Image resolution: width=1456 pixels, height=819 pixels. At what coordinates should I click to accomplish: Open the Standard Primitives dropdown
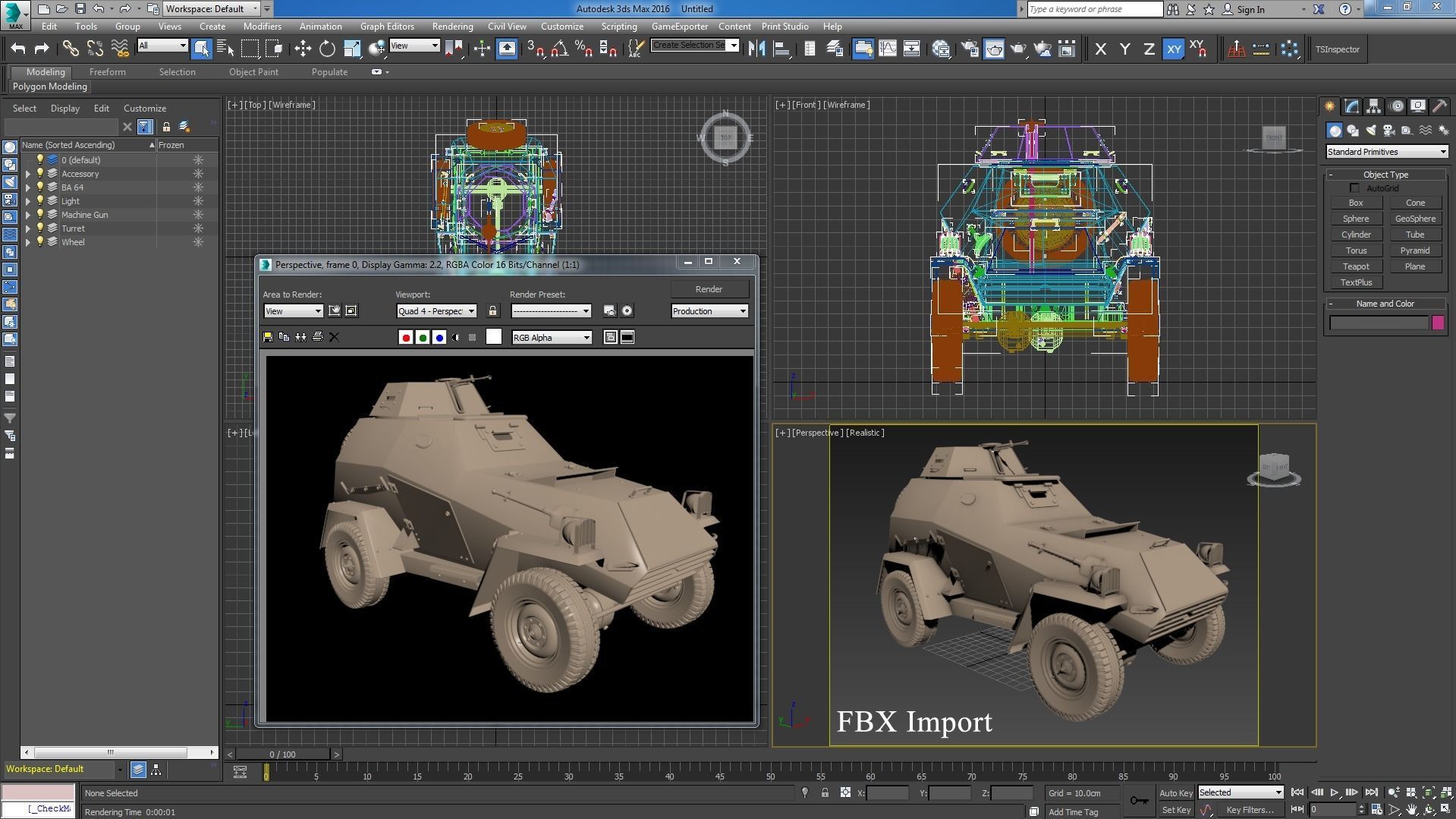coord(1386,152)
